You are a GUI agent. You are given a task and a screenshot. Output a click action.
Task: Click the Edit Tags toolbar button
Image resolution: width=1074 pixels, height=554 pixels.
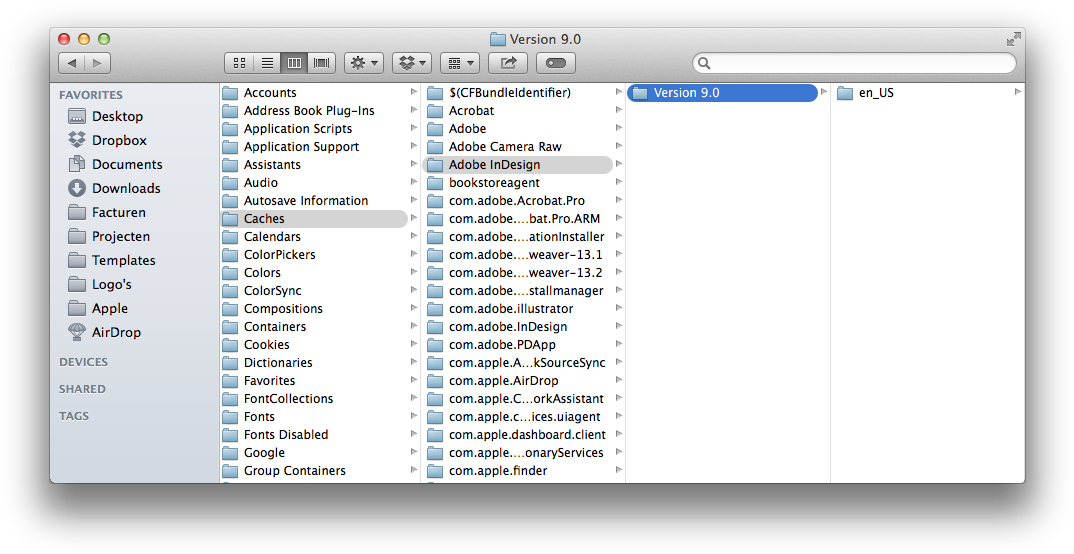555,63
